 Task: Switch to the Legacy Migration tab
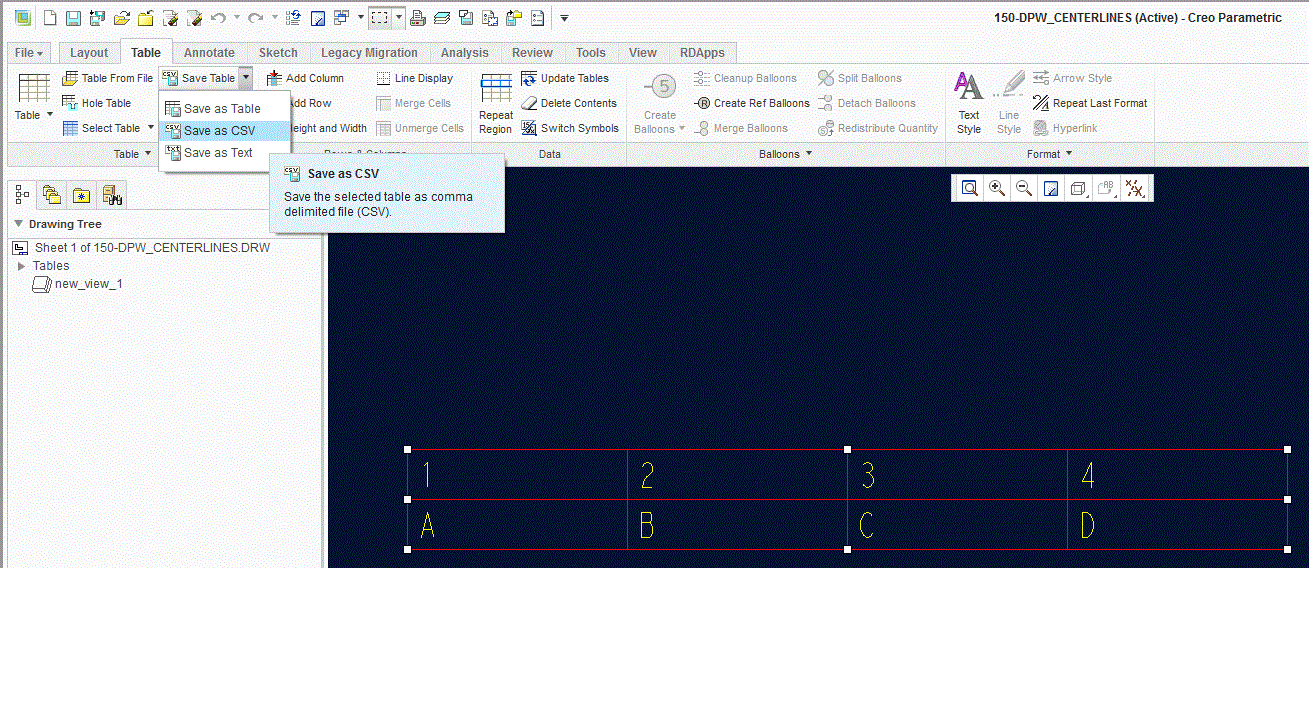pyautogui.click(x=369, y=53)
